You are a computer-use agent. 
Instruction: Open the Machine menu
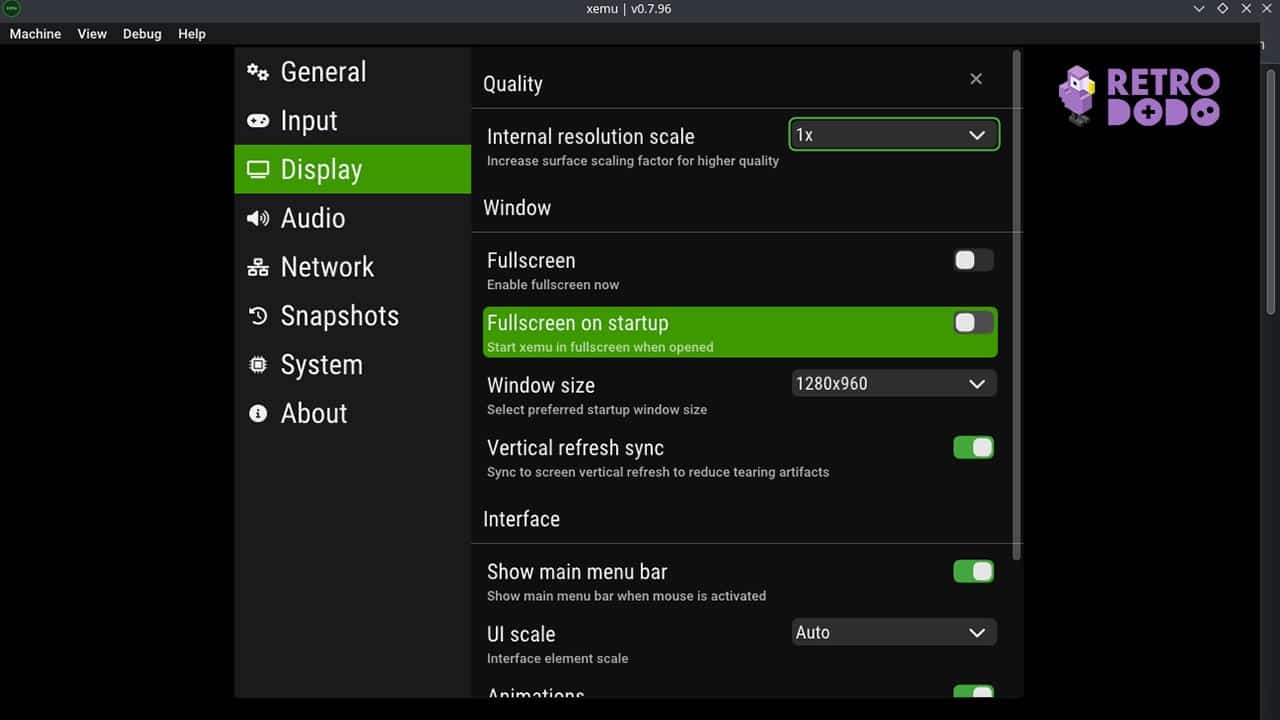coord(35,33)
